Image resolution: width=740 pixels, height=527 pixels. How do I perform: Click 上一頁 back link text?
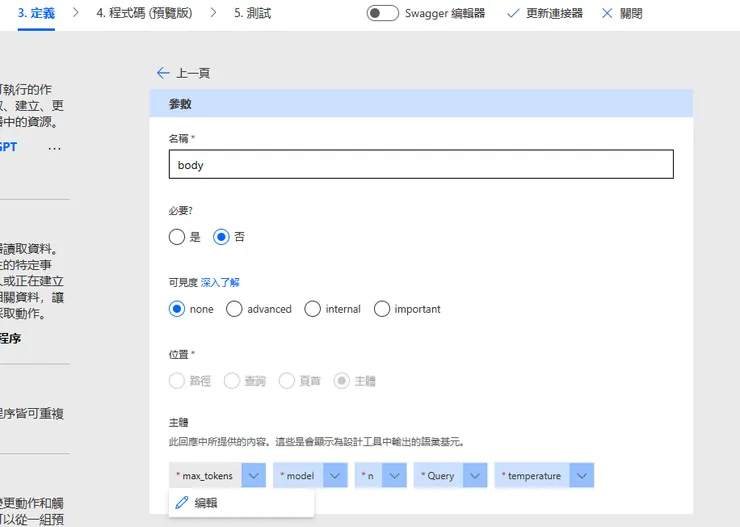193,73
